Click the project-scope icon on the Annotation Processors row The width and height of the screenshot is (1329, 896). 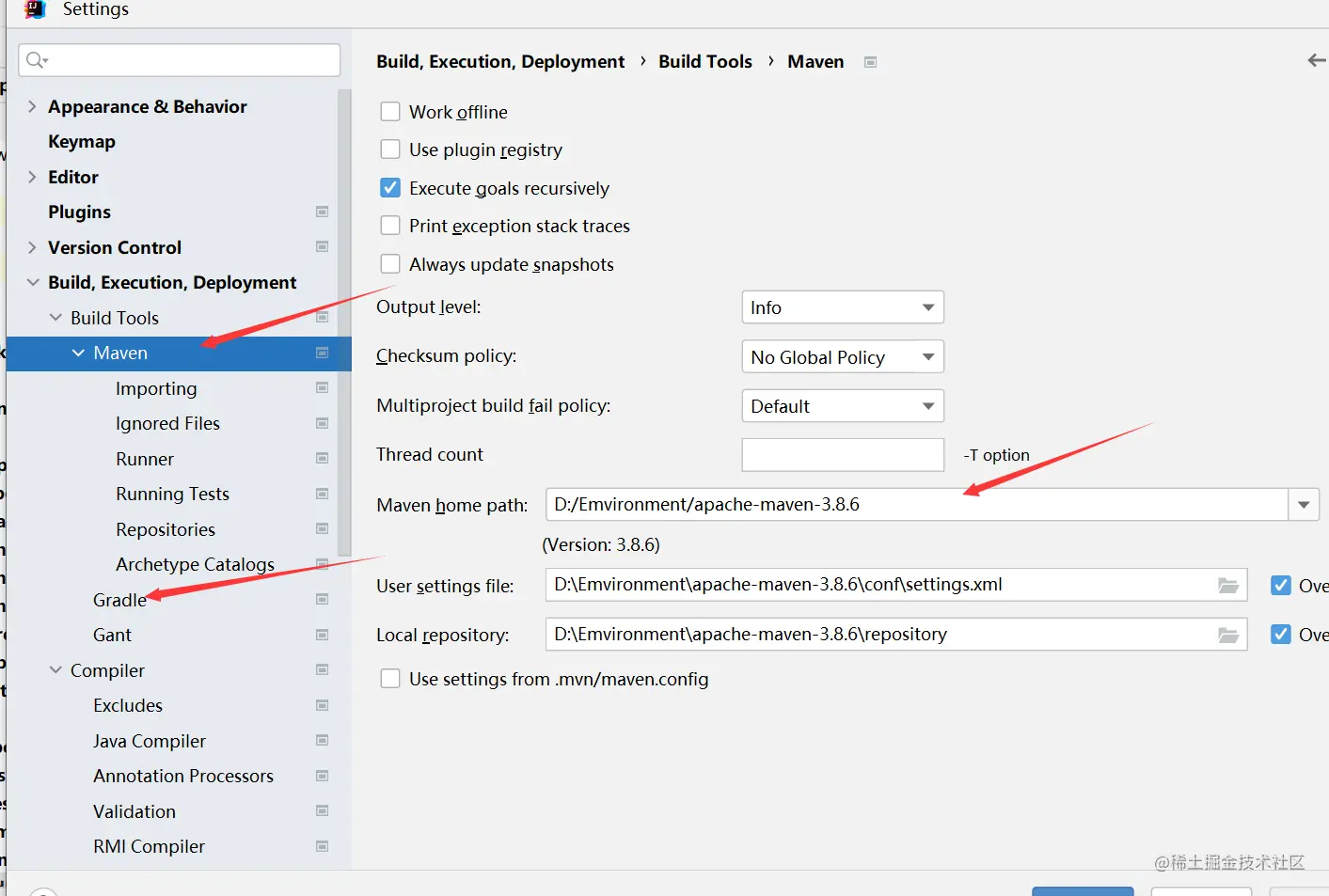point(323,776)
